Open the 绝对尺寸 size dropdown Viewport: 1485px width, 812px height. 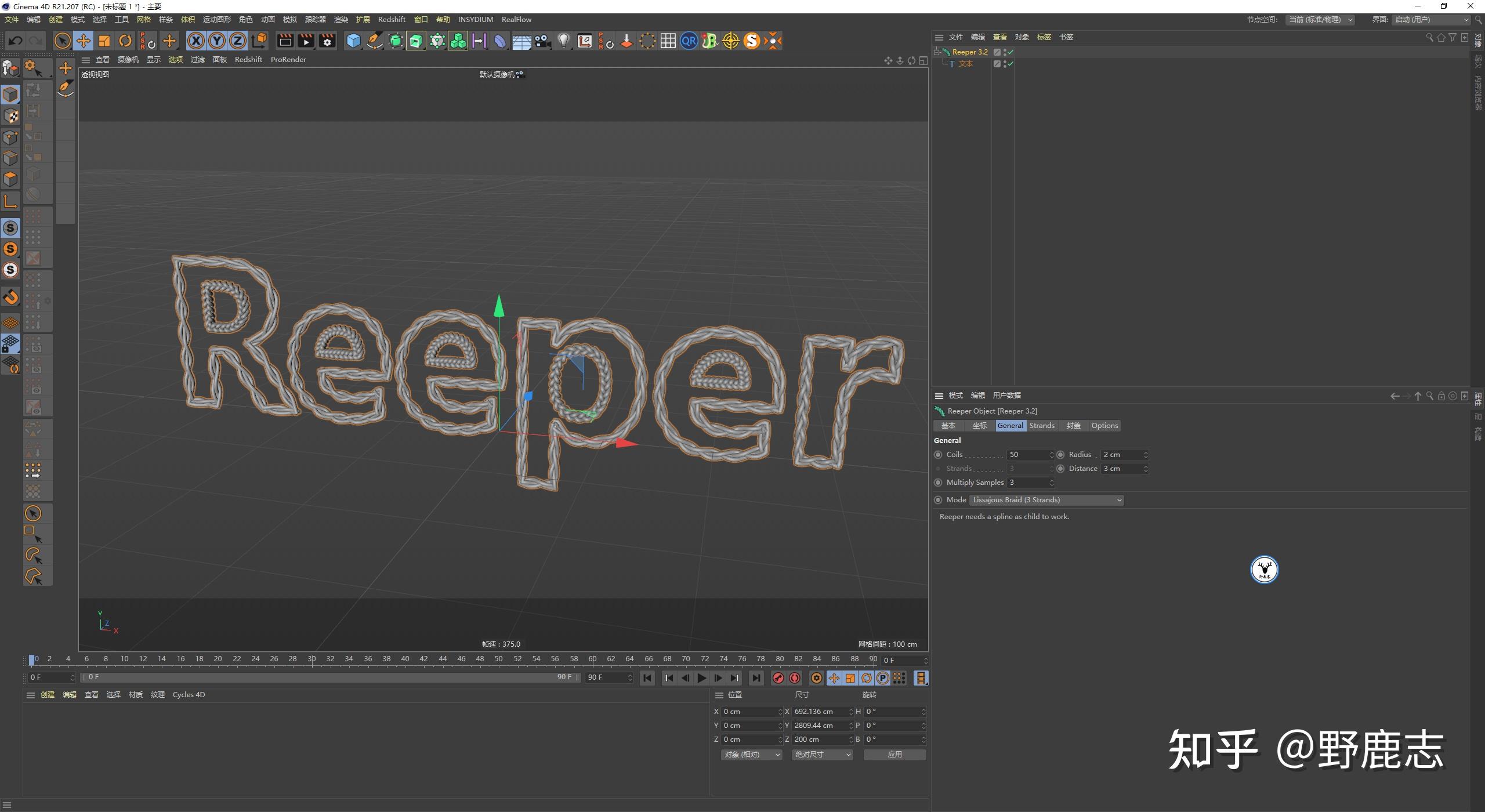[x=822, y=755]
